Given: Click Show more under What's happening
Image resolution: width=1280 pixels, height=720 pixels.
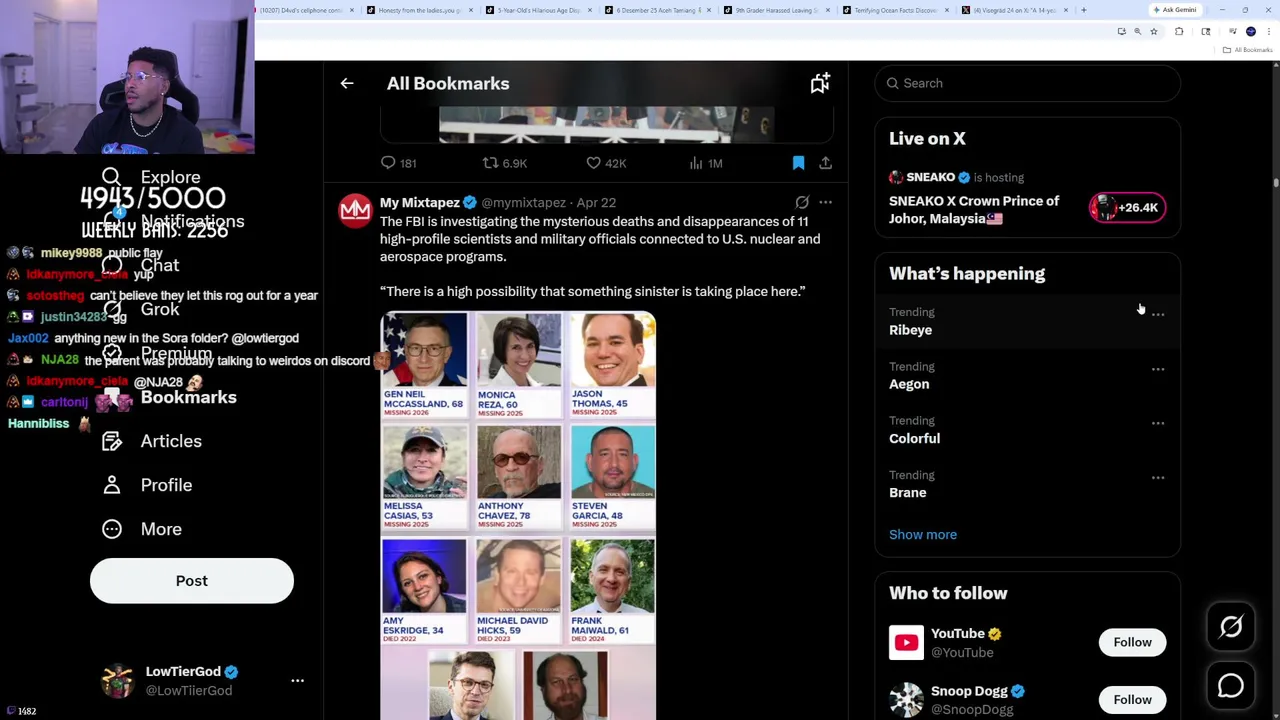Looking at the screenshot, I should click(x=923, y=534).
